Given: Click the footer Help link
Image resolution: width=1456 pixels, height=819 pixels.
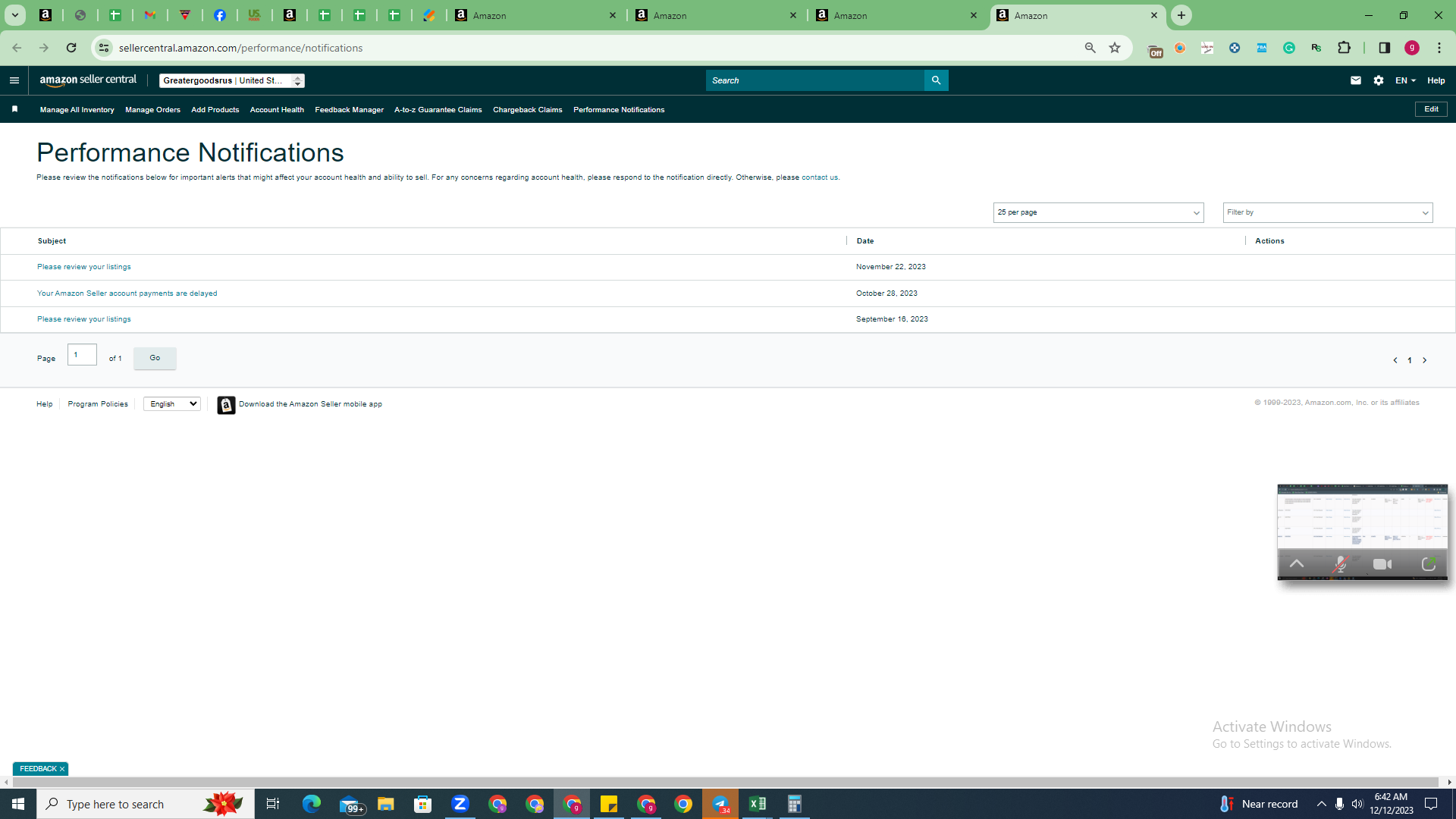Looking at the screenshot, I should 45,404.
